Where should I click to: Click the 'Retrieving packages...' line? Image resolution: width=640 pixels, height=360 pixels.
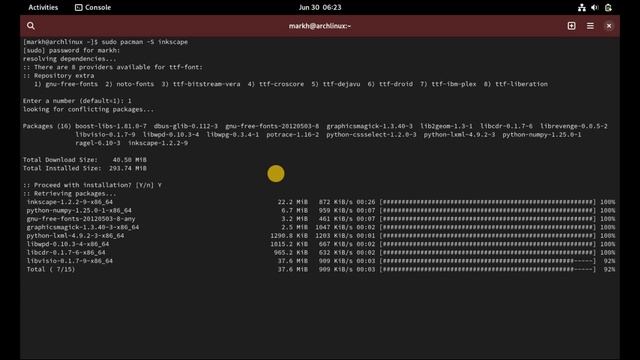(x=69, y=193)
